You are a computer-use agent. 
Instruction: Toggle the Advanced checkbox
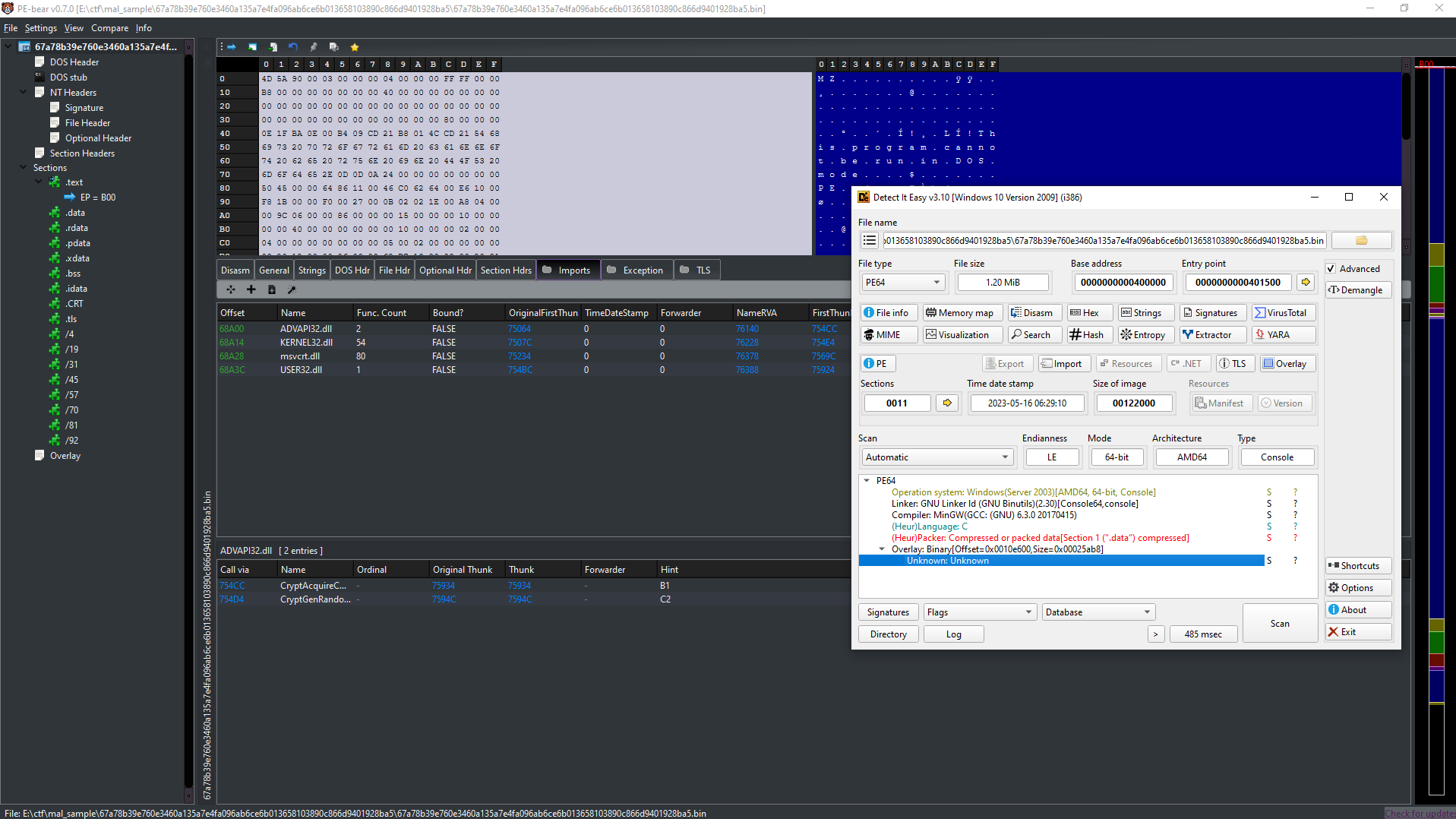(1331, 269)
